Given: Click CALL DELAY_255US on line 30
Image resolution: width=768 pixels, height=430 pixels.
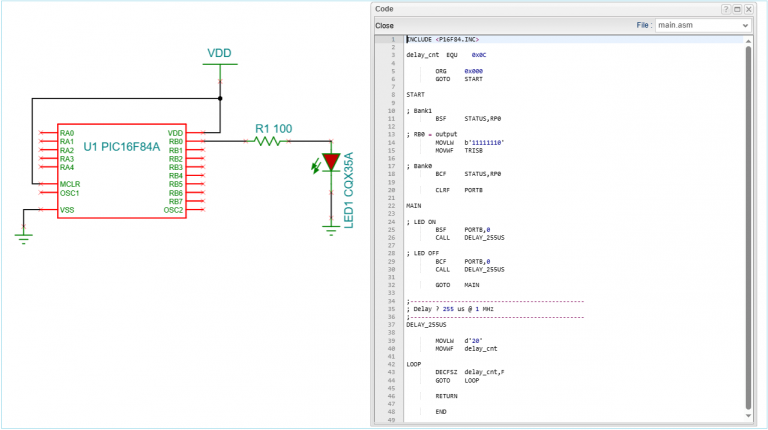Looking at the screenshot, I should 470,269.
